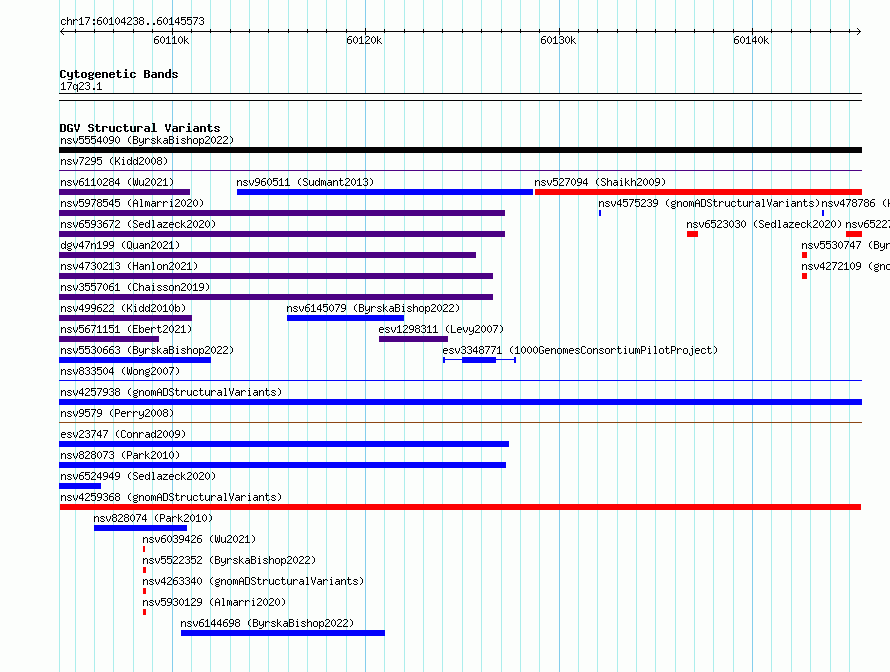Select the nsv833504 (Wong2007) label
Viewport: 890px width, 672px height.
tap(120, 371)
